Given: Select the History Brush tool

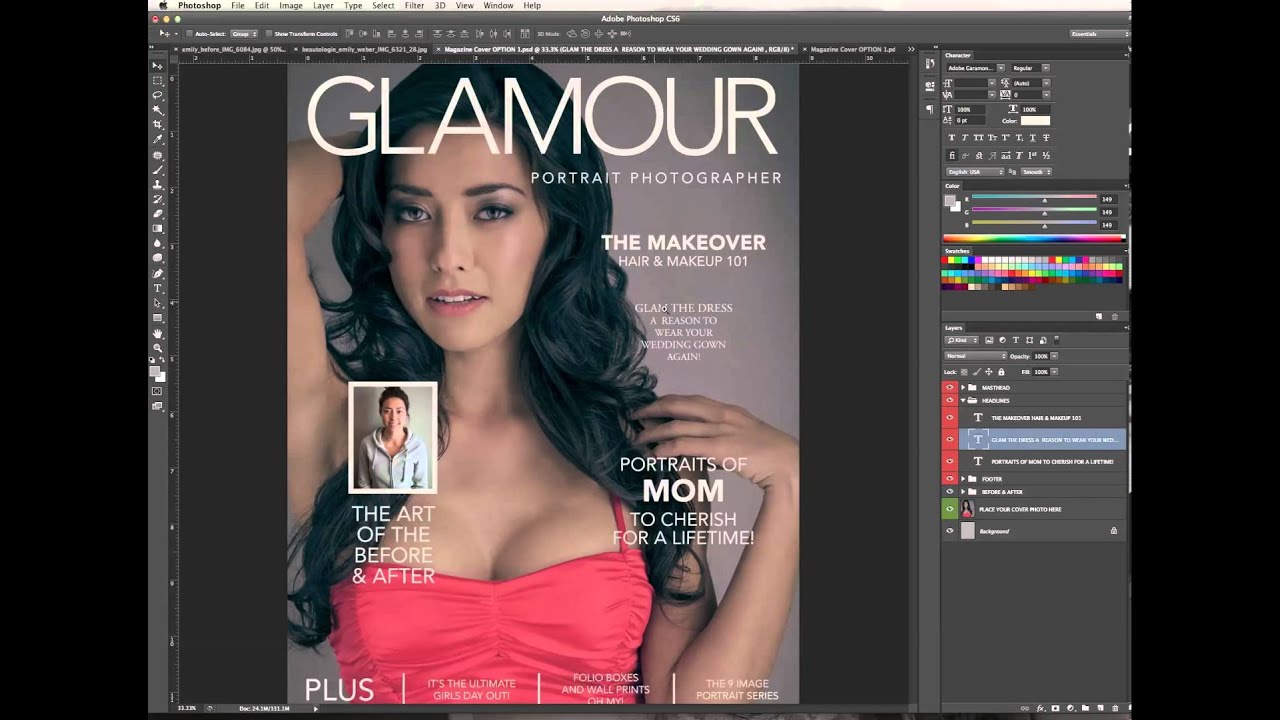Looking at the screenshot, I should point(158,199).
